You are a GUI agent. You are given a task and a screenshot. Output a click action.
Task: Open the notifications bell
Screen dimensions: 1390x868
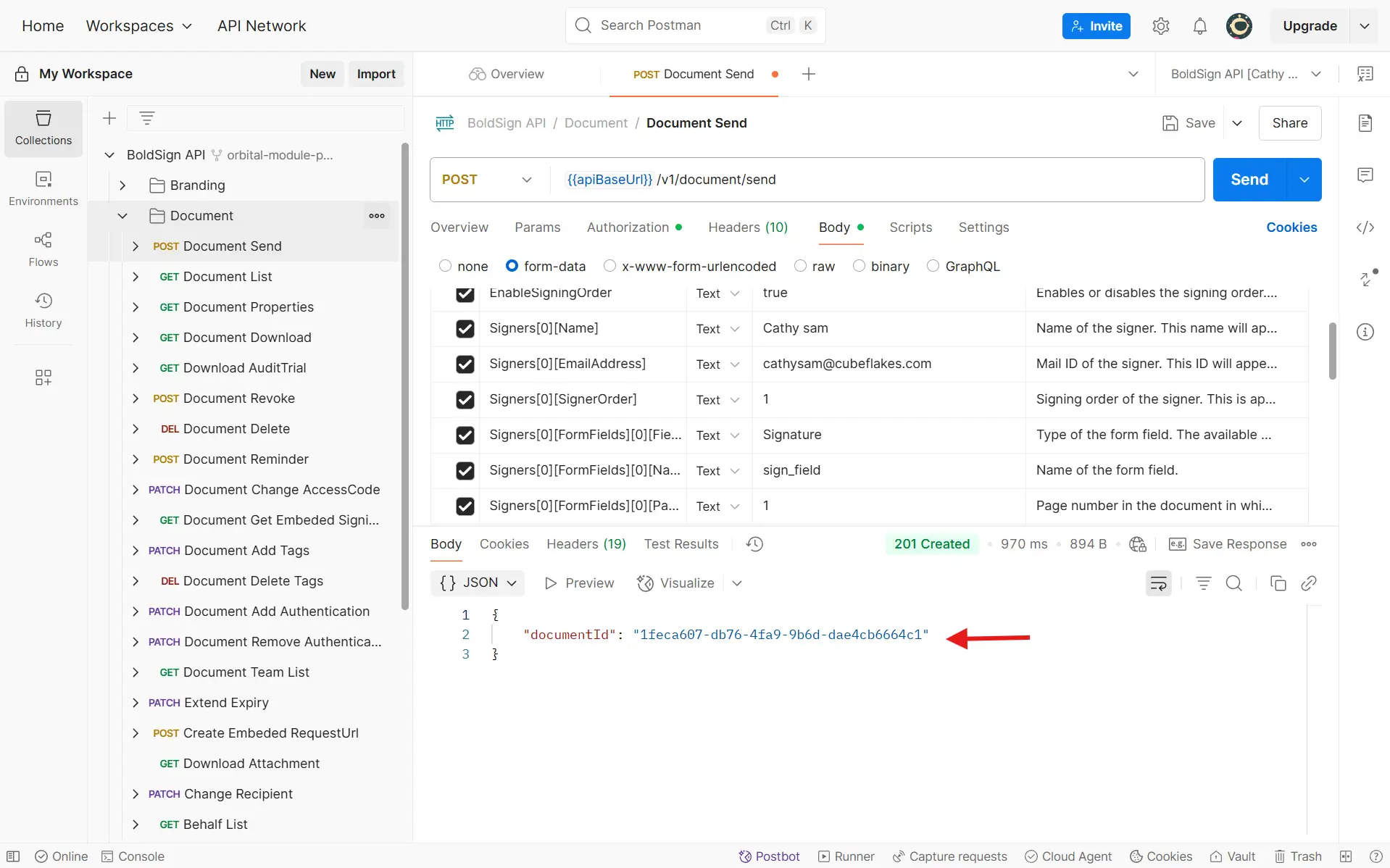tap(1200, 26)
